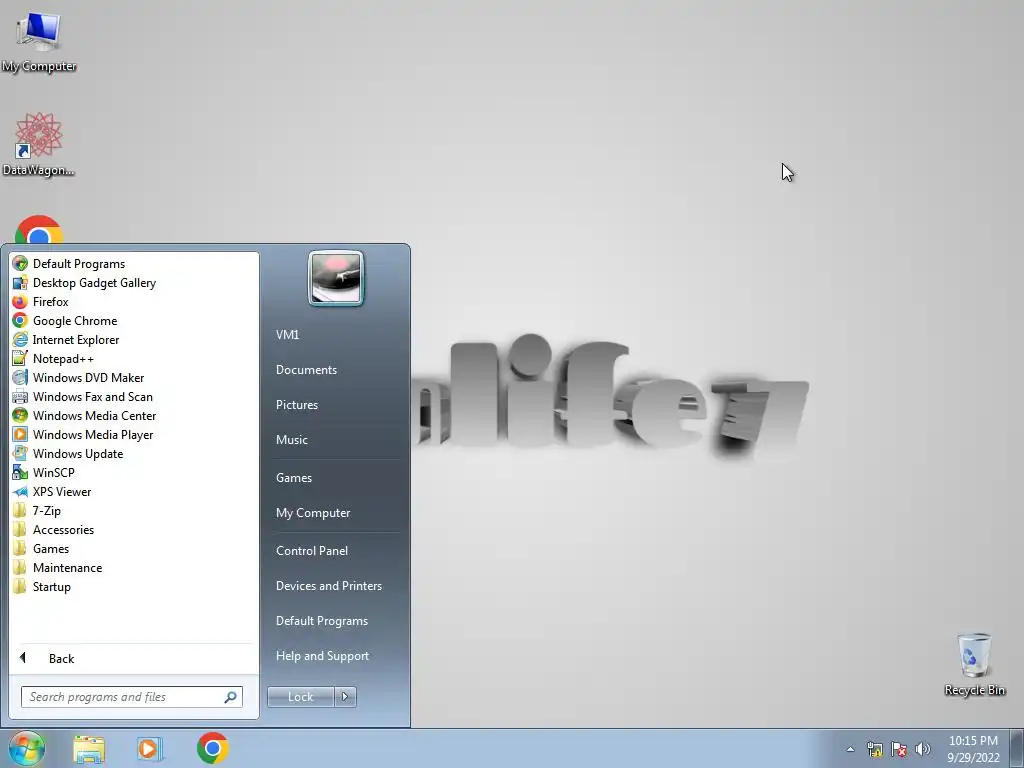
Task: Open Windows Media Center
Action: [84, 415]
